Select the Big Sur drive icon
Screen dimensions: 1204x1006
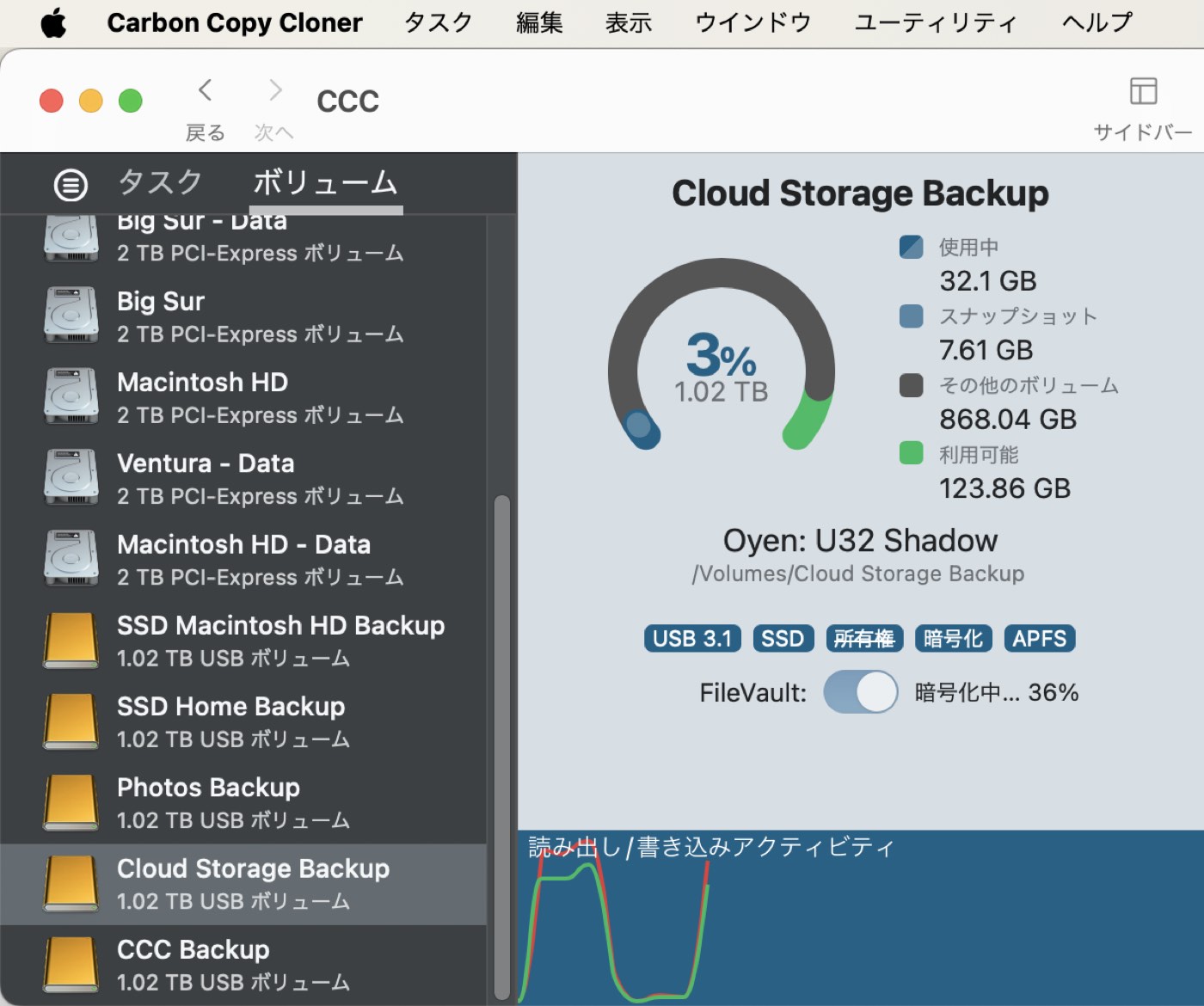pyautogui.click(x=71, y=316)
